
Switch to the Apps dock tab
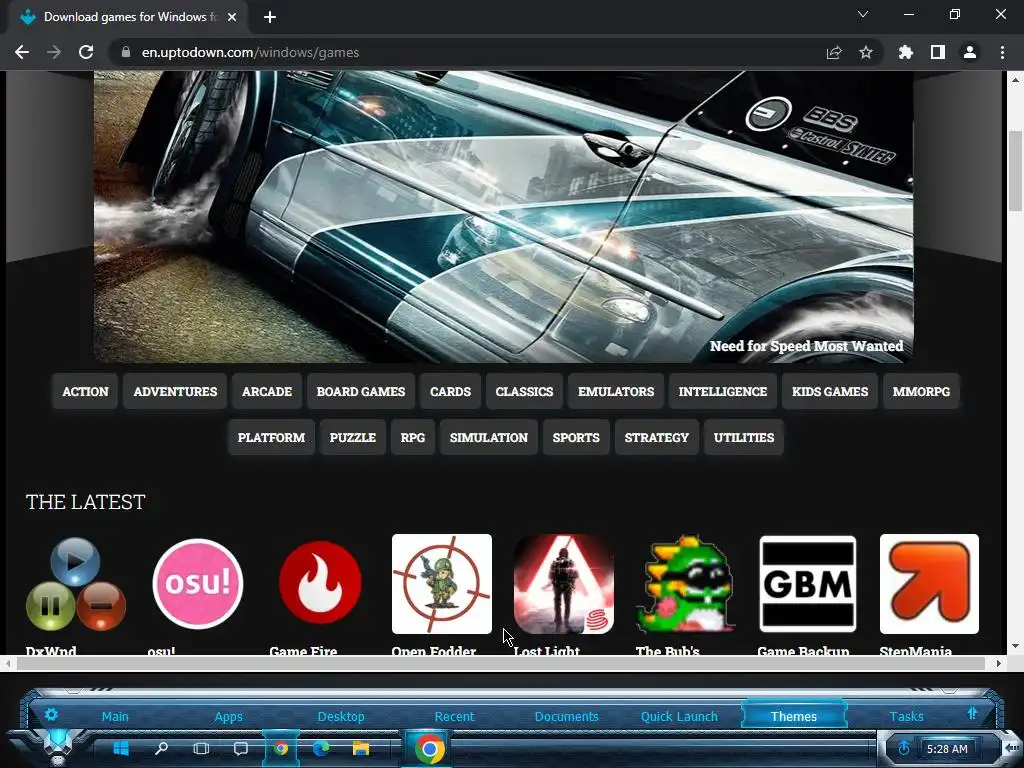[228, 716]
